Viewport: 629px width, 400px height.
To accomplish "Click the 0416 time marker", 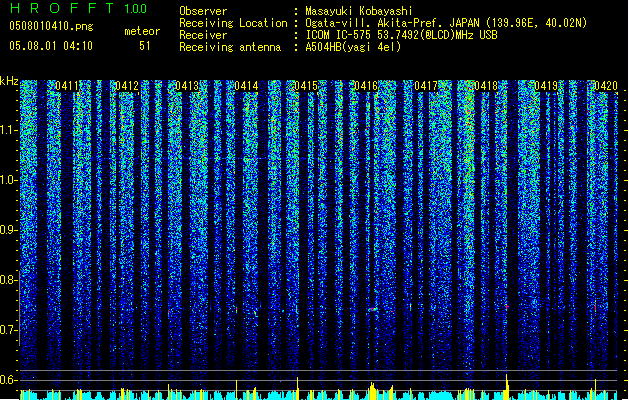I will [366, 86].
